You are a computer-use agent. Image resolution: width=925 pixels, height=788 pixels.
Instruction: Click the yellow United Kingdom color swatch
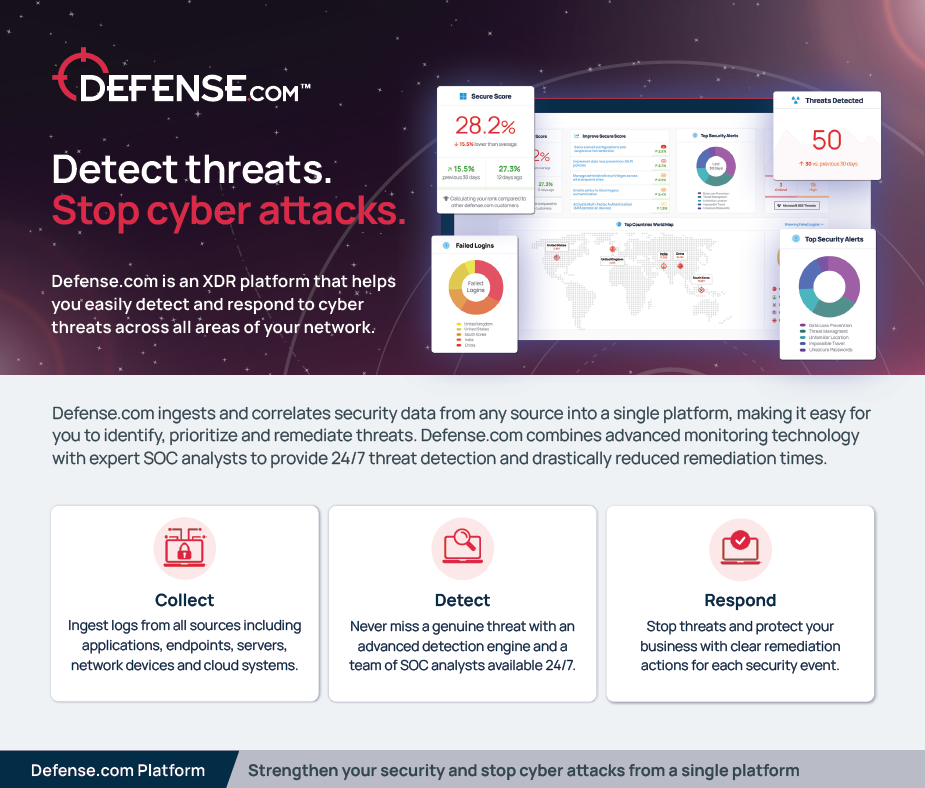click(x=458, y=324)
